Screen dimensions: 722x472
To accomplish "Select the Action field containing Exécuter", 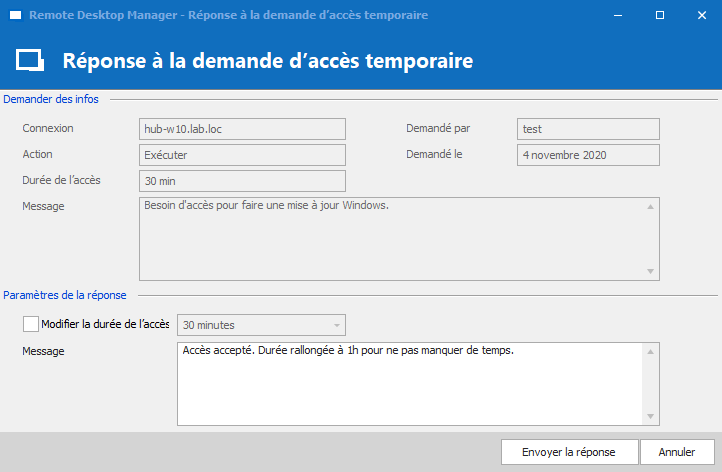I will pos(242,155).
